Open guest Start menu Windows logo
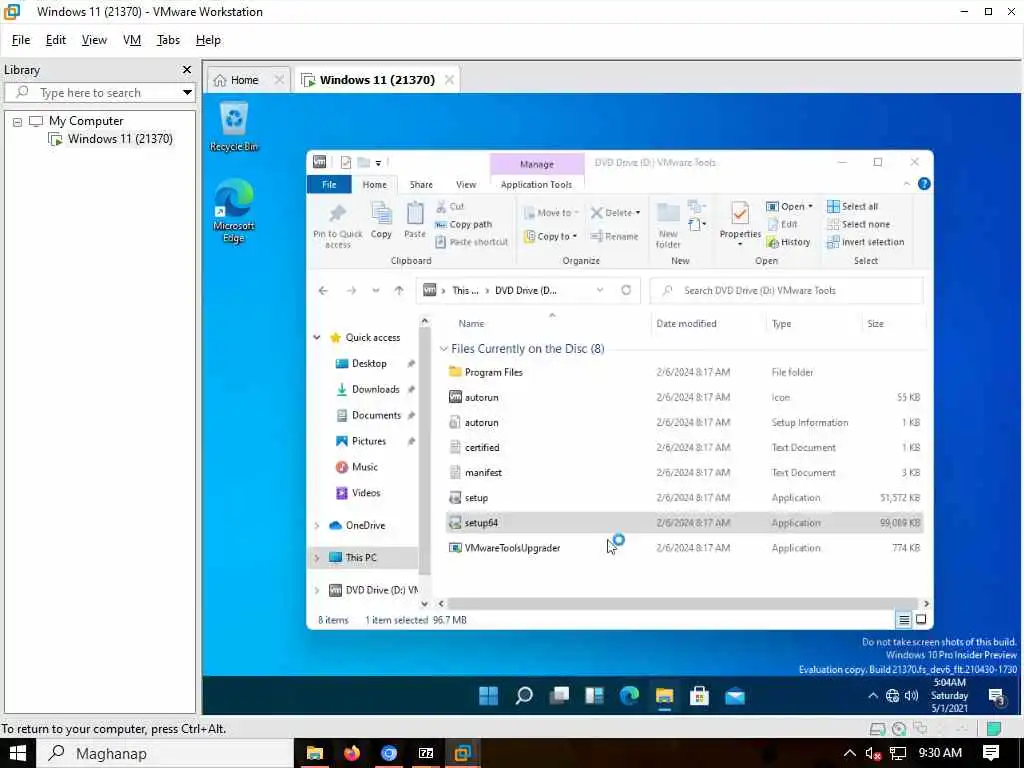The height and width of the screenshot is (768, 1024). pyautogui.click(x=488, y=696)
